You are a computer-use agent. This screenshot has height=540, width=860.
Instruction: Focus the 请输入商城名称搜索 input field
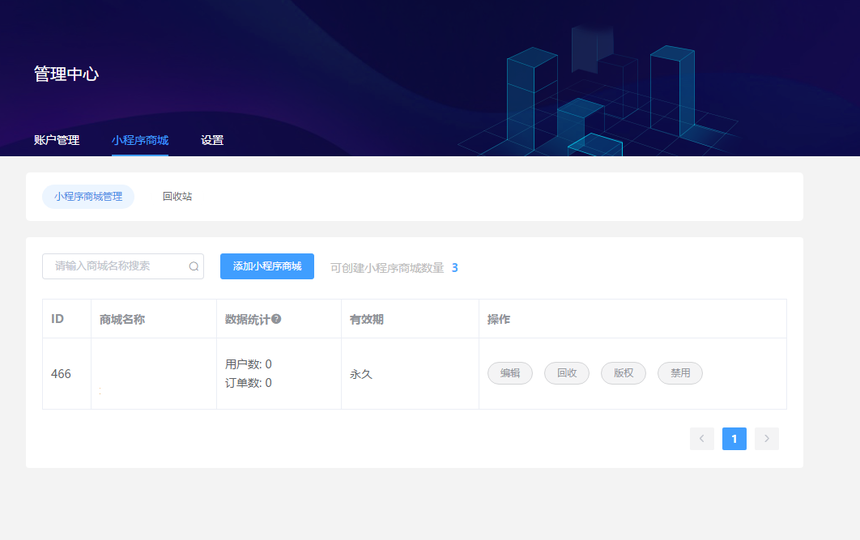pos(115,266)
